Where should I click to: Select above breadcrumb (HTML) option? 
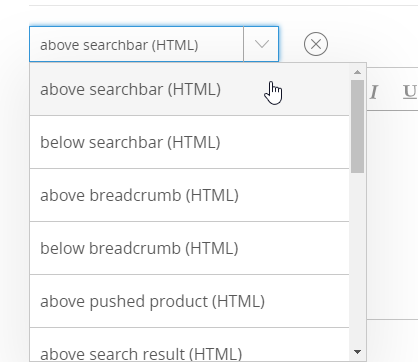tap(189, 195)
